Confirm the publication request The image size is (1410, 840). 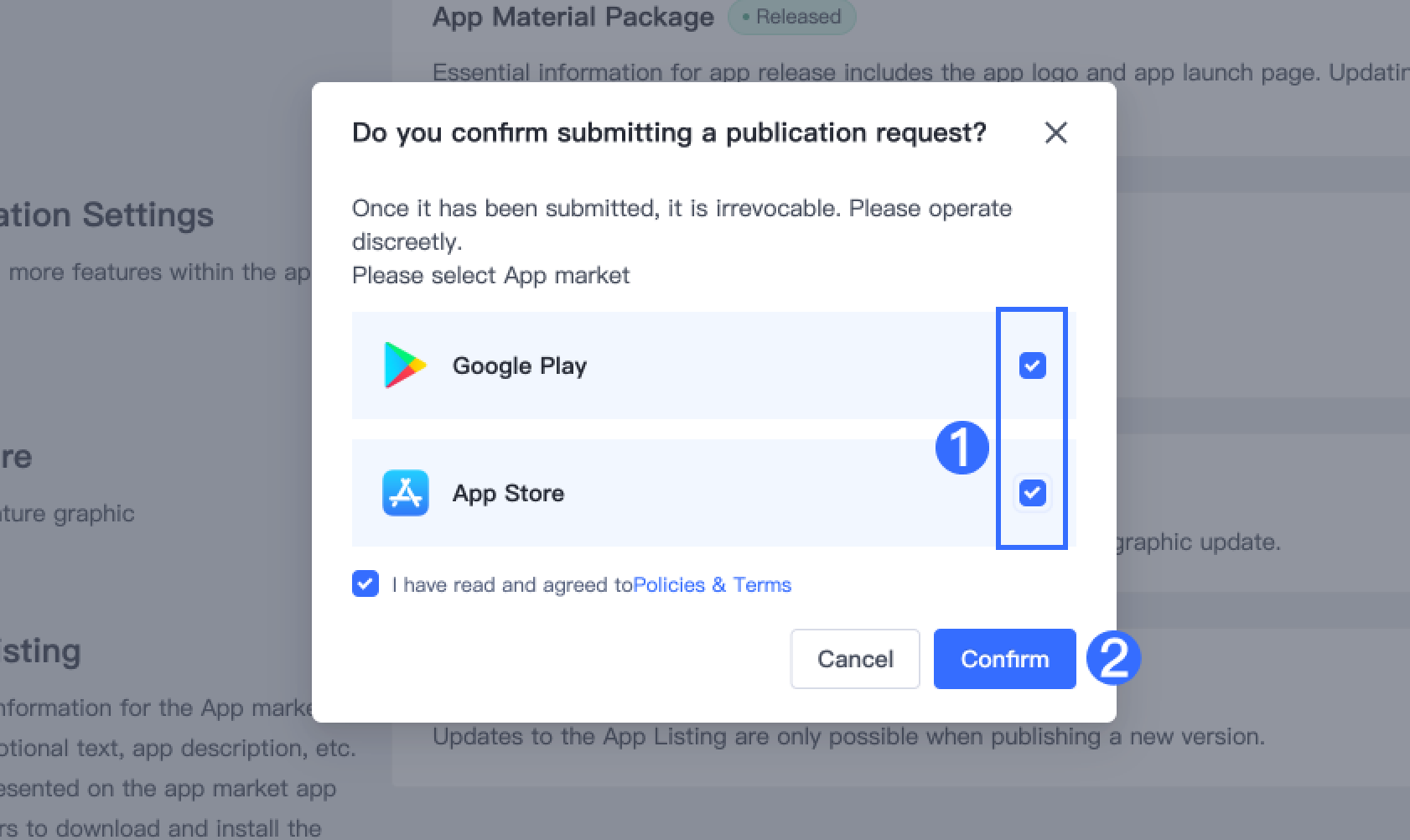1004,659
